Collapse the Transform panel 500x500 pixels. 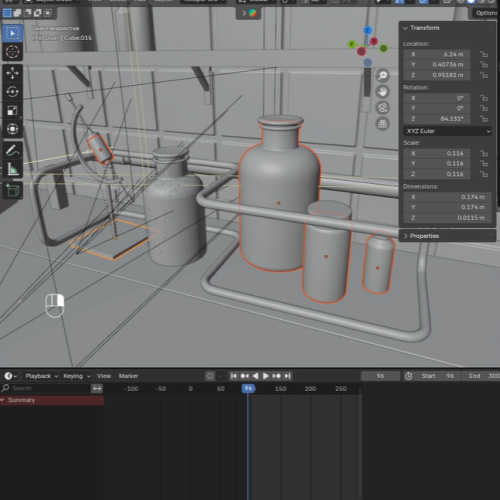coord(405,28)
